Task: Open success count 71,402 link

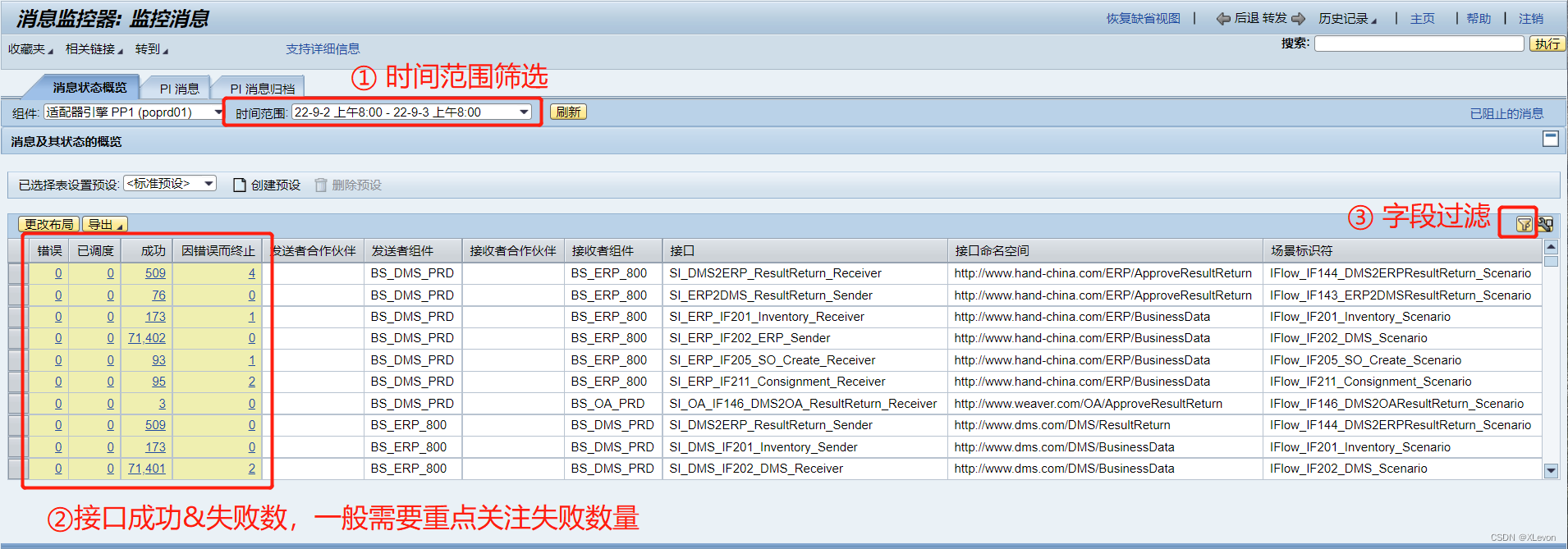Action: pyautogui.click(x=147, y=338)
